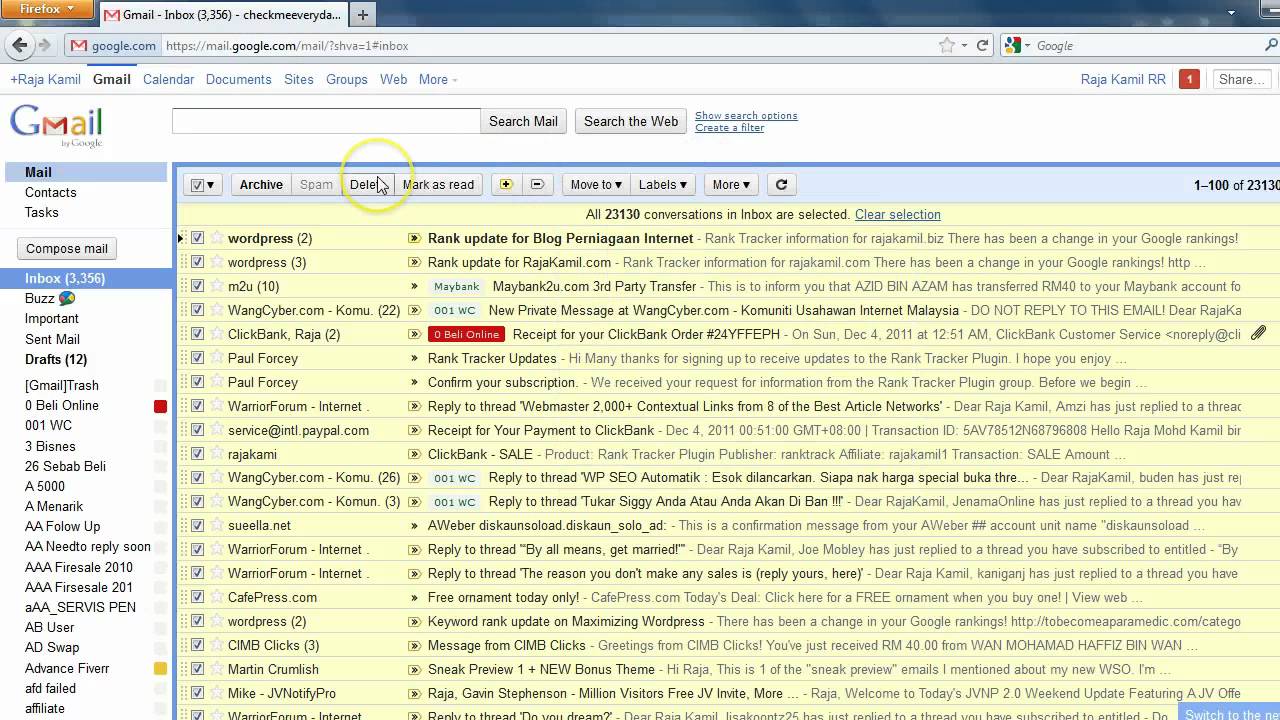
Task: Toggle importance marker on wordpress (3) row
Action: (x=414, y=262)
